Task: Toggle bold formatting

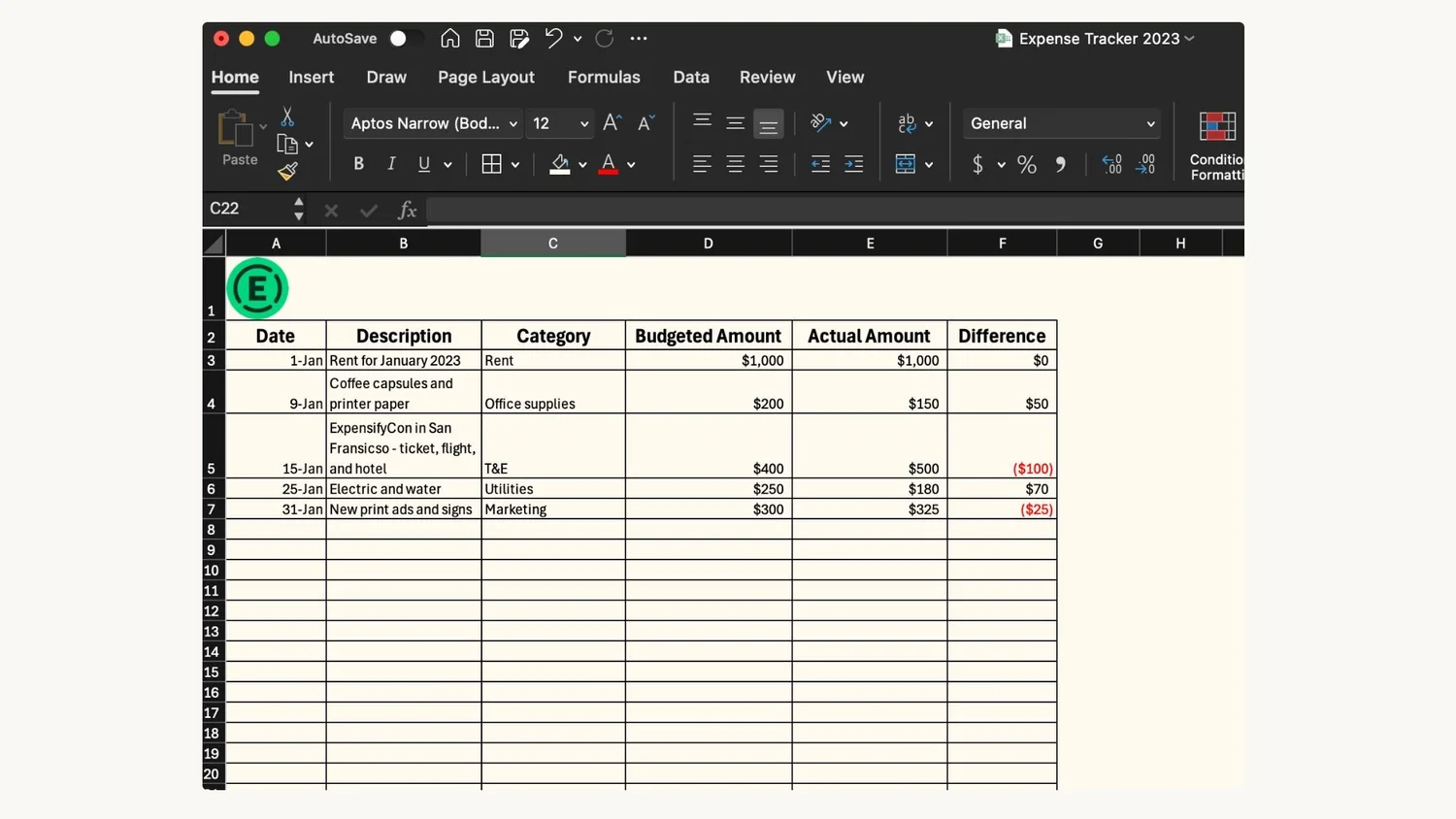Action: tap(358, 163)
